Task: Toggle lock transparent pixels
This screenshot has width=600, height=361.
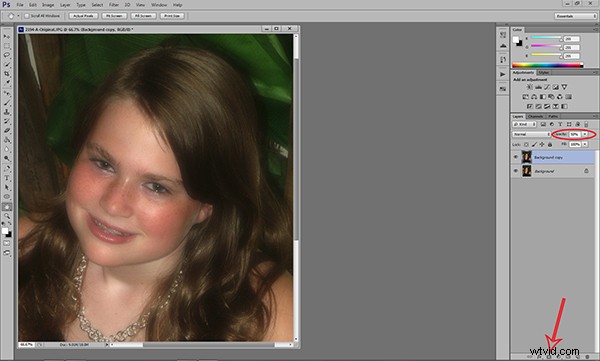Action: (527, 145)
